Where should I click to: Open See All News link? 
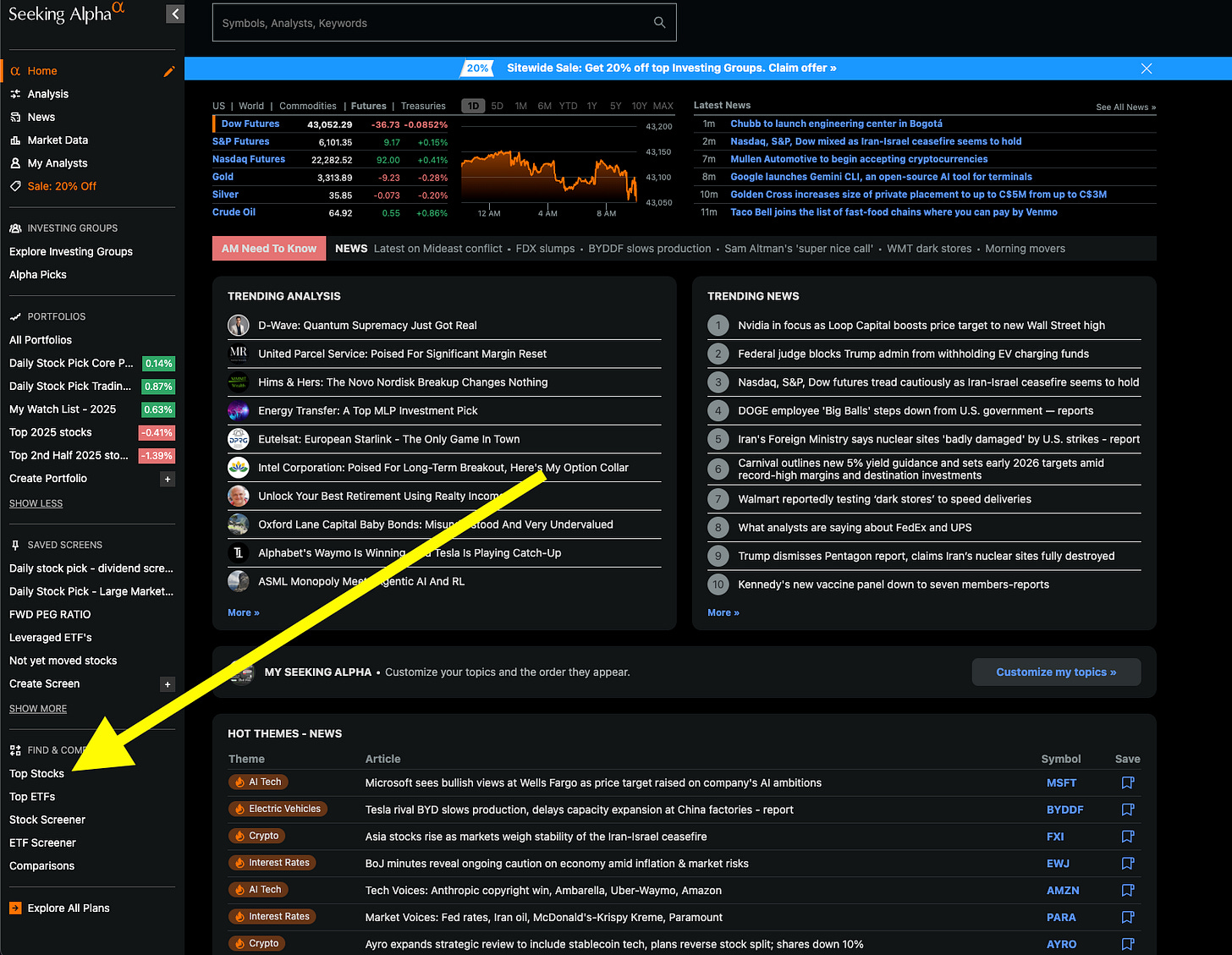pyautogui.click(x=1125, y=107)
